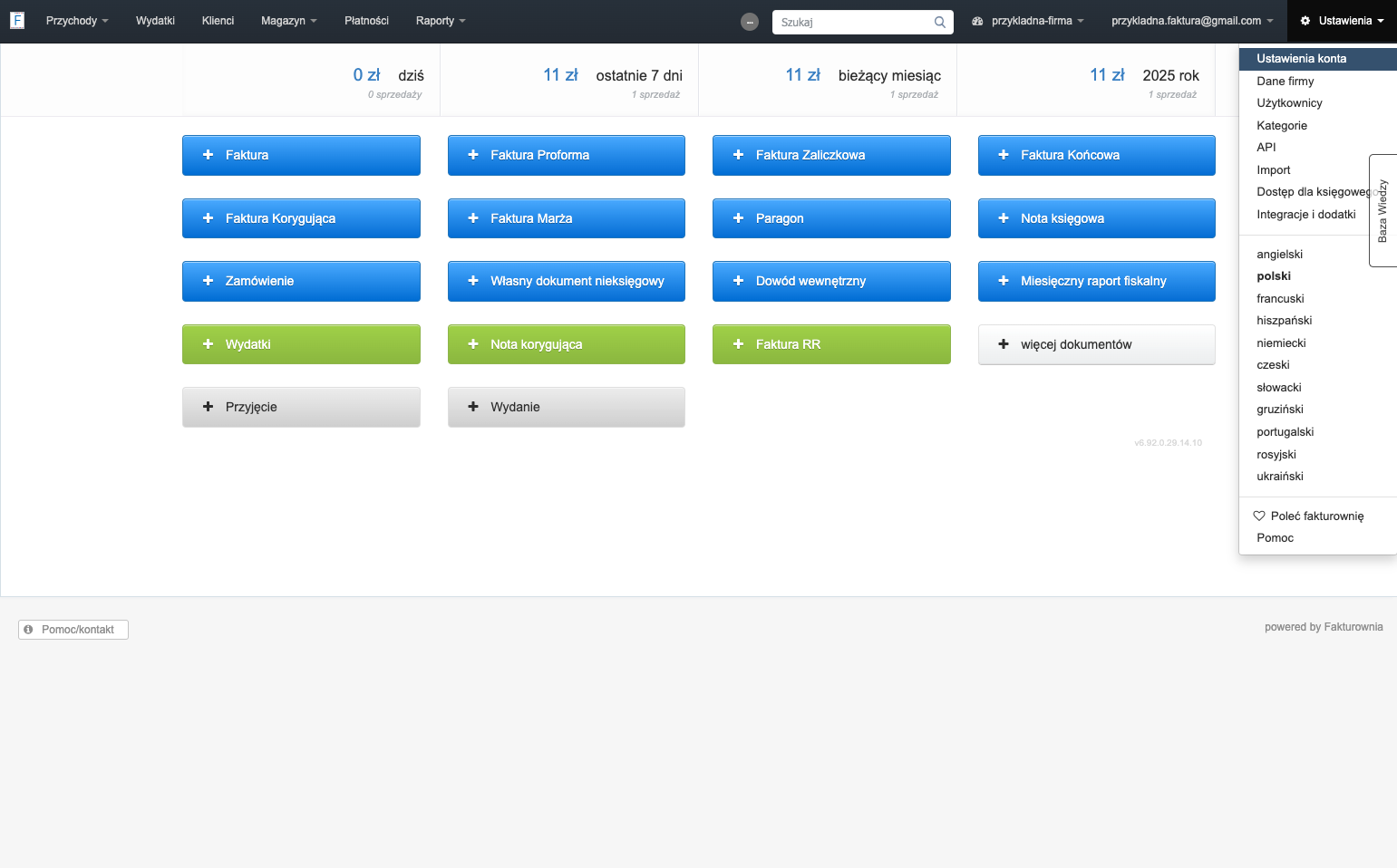Open Wydatki in the top navigation
This screenshot has height=868, width=1397.
pos(155,21)
